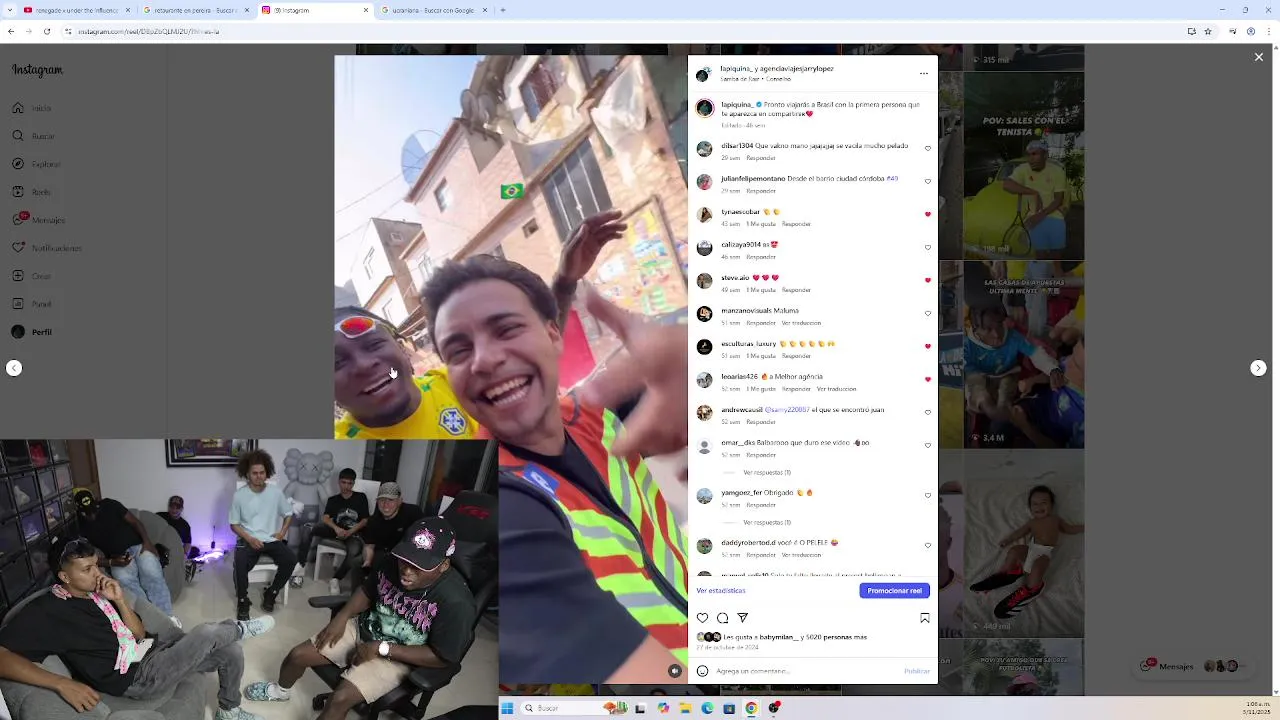Like the comment by manzanovisuals
The width and height of the screenshot is (1280, 720).
pos(928,314)
